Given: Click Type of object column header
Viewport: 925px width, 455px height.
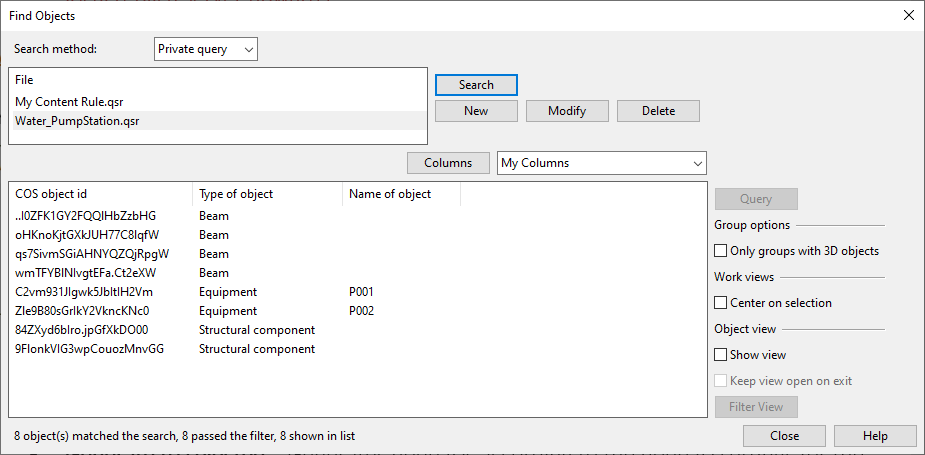Looking at the screenshot, I should (x=266, y=194).
